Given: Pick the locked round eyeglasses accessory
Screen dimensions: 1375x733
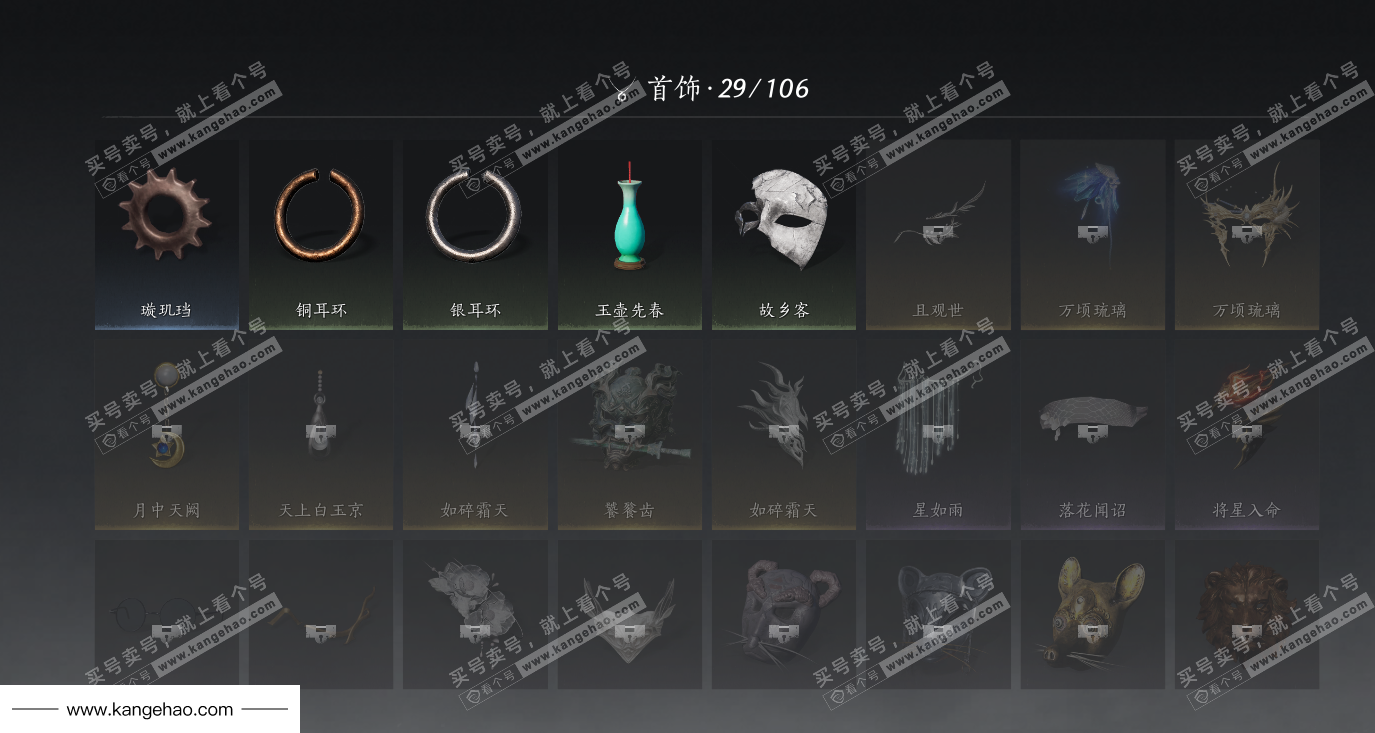Looking at the screenshot, I should [167, 614].
